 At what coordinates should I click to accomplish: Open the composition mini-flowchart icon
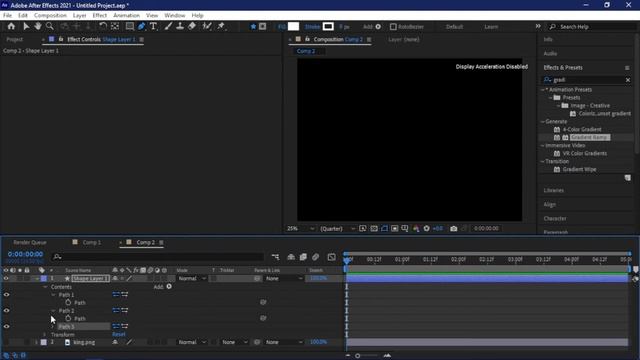click(276, 257)
